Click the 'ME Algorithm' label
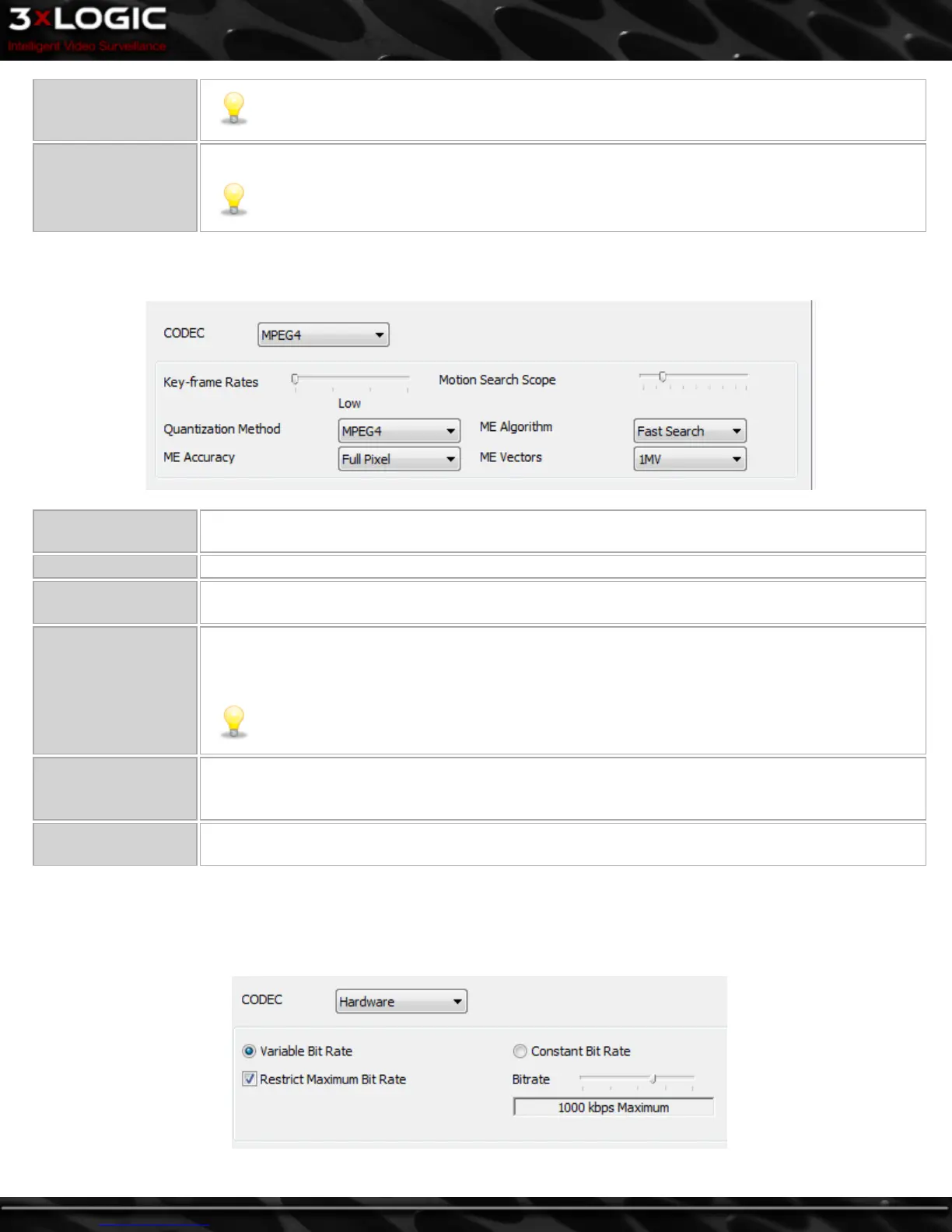The height and width of the screenshot is (1232, 952). pos(516,427)
